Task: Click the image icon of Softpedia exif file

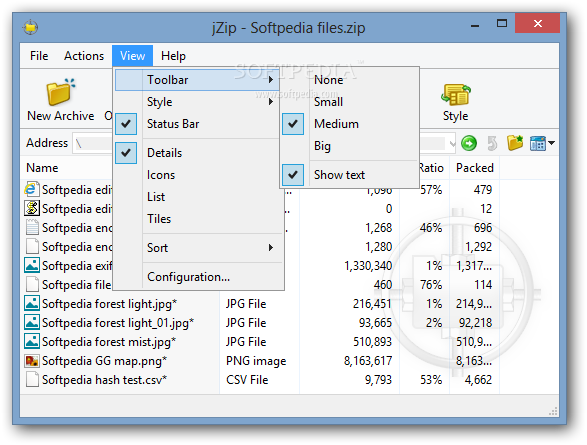Action: [32, 265]
